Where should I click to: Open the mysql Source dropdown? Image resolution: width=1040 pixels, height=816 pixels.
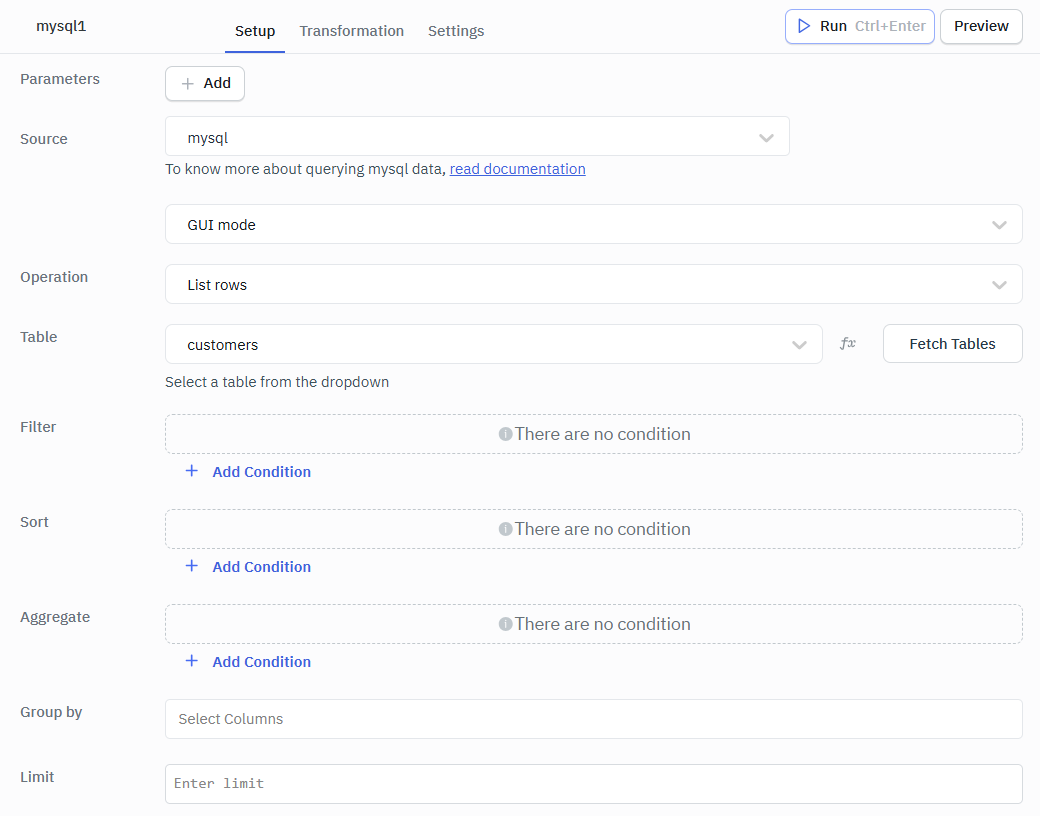(477, 138)
